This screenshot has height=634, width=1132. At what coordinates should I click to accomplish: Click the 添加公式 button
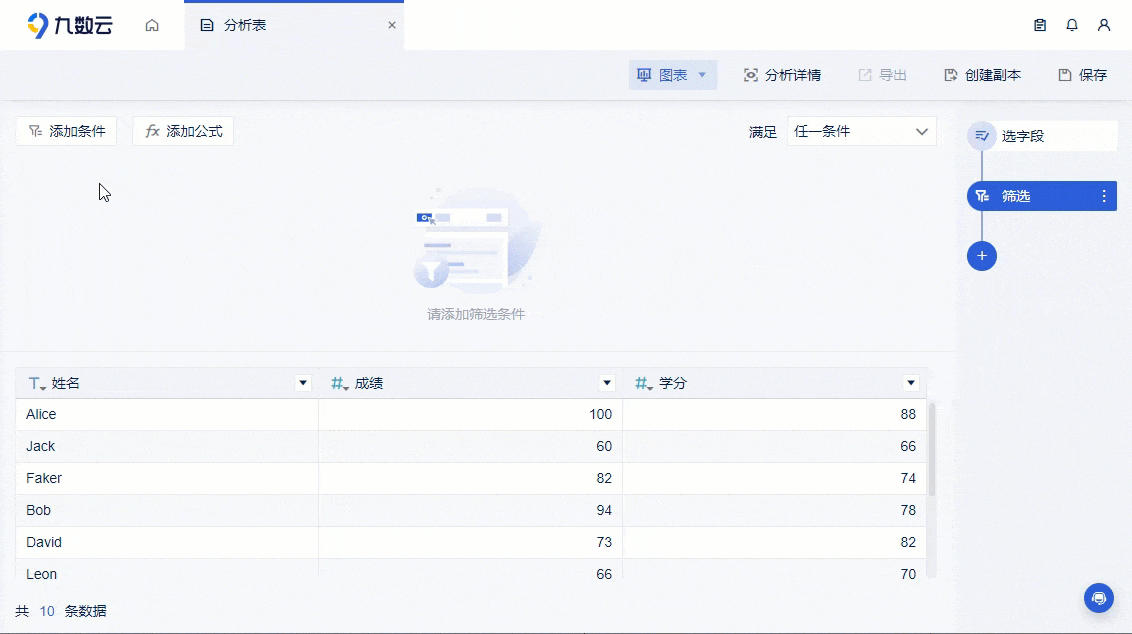tap(183, 131)
